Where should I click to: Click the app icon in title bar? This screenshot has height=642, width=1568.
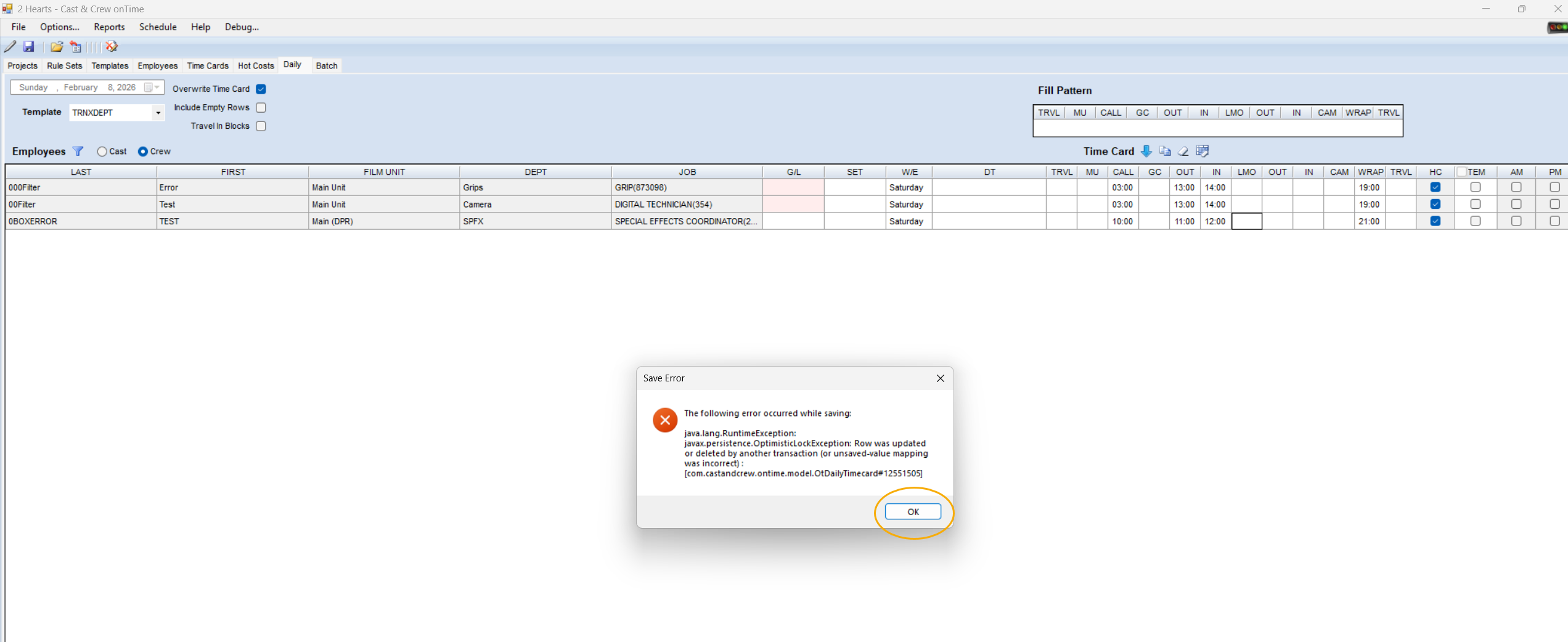(7, 9)
